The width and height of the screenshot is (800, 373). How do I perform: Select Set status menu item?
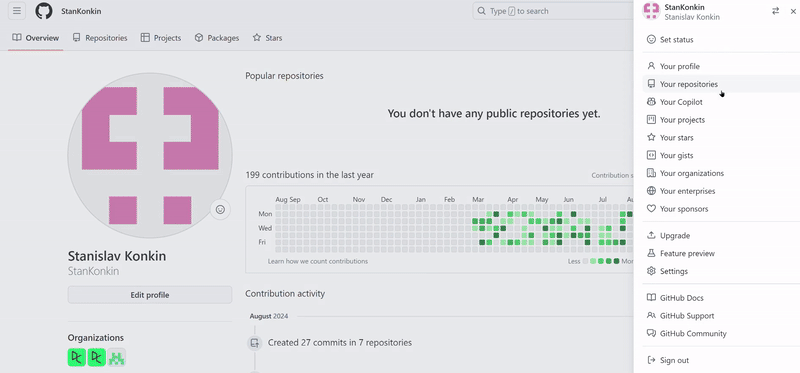tap(720, 39)
